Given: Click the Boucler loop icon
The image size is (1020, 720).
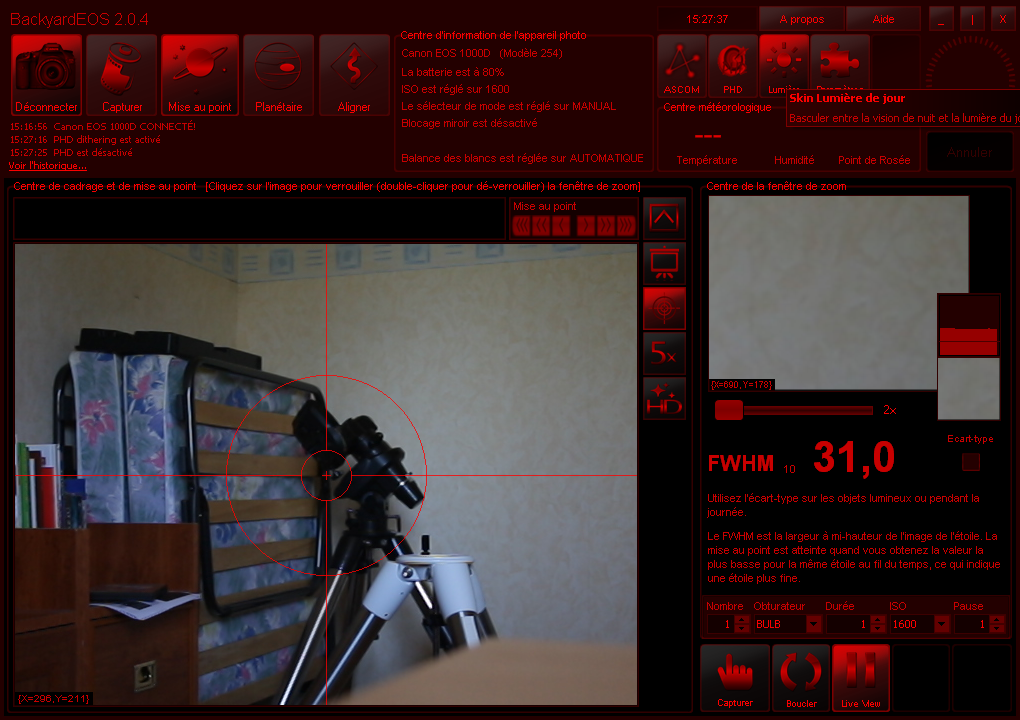Looking at the screenshot, I should 801,678.
